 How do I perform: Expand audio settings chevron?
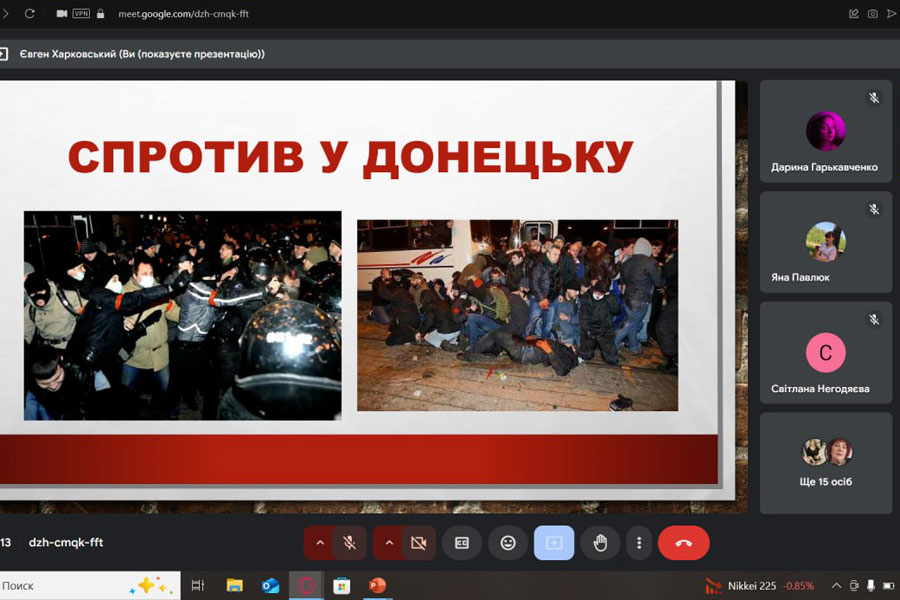[320, 543]
